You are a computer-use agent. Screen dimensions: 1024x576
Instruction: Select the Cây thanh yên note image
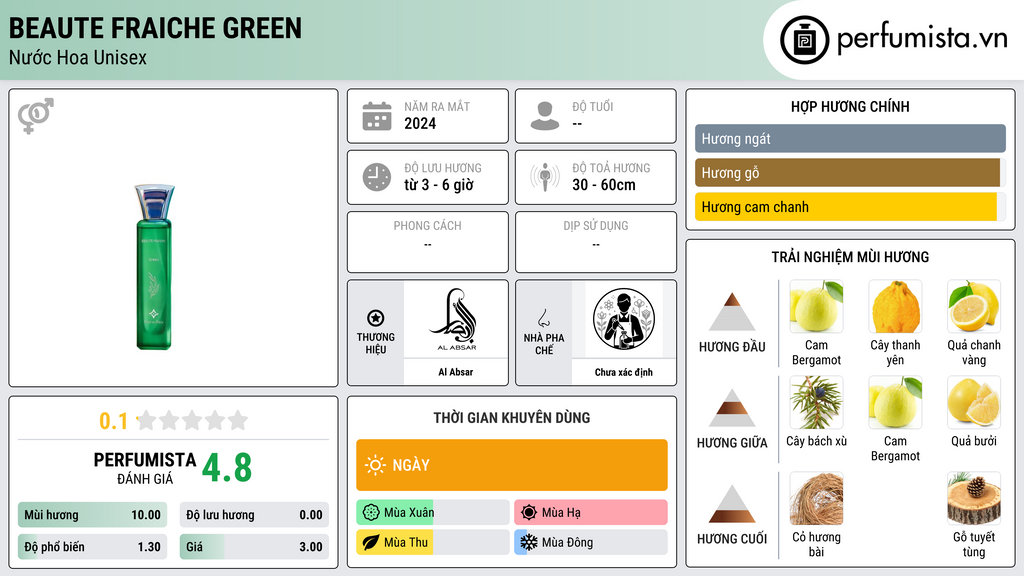(895, 307)
